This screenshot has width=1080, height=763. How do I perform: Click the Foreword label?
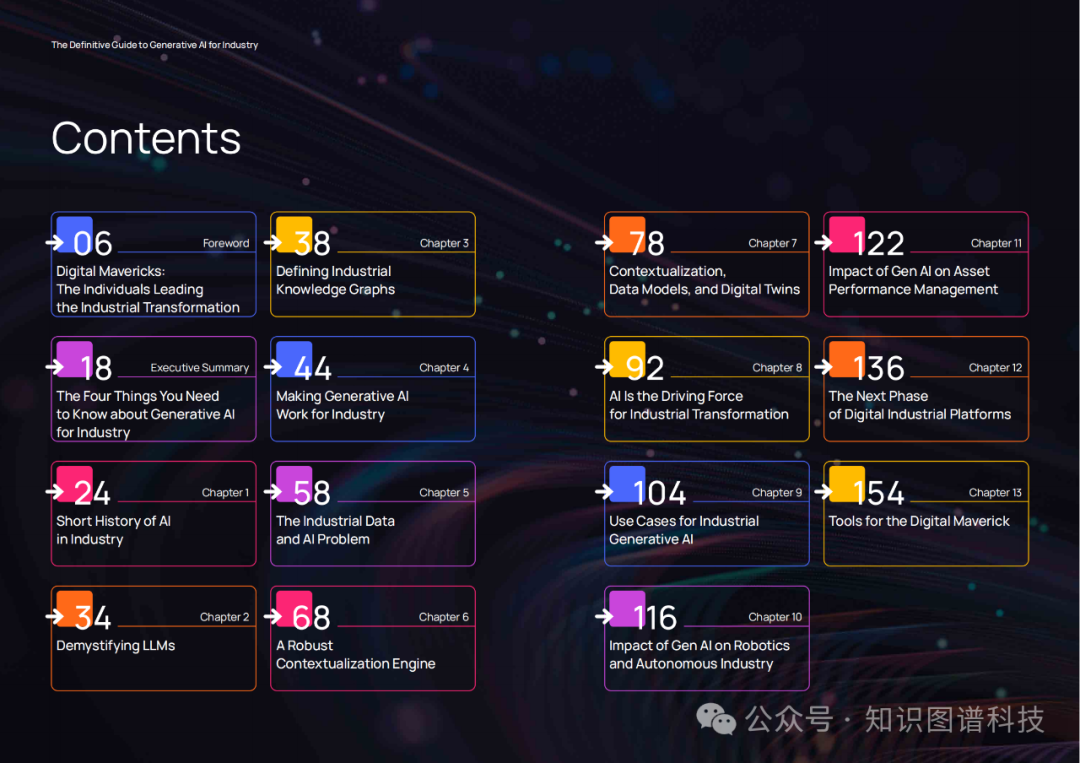coord(226,243)
